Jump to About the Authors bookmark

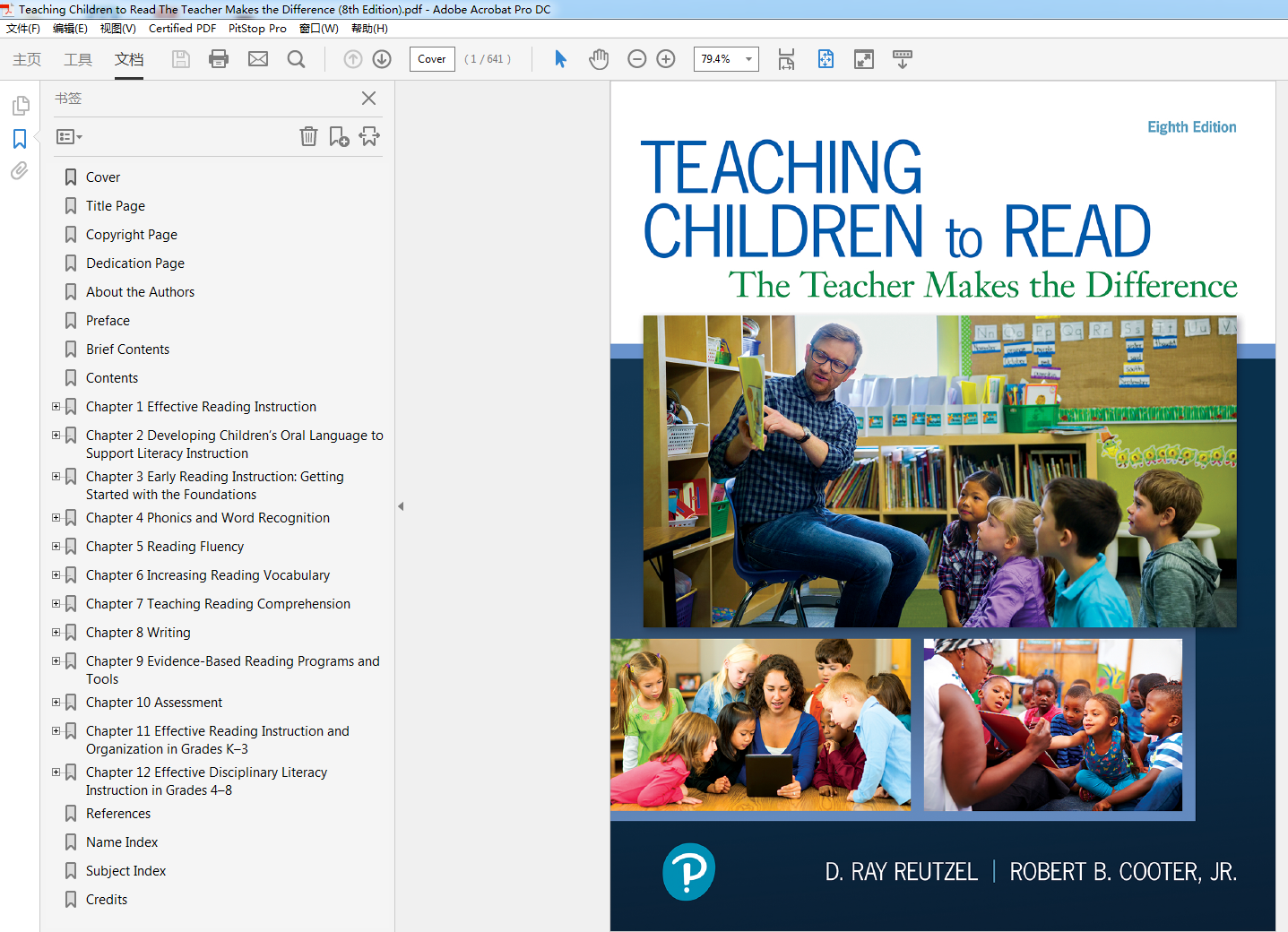140,292
